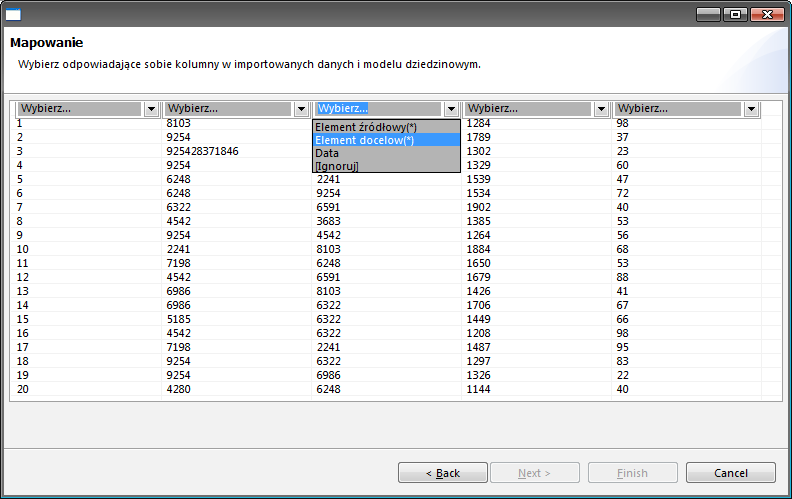Screen dimensions: 792x499
Task: Click value '8103' in row 1
Action: coord(178,123)
